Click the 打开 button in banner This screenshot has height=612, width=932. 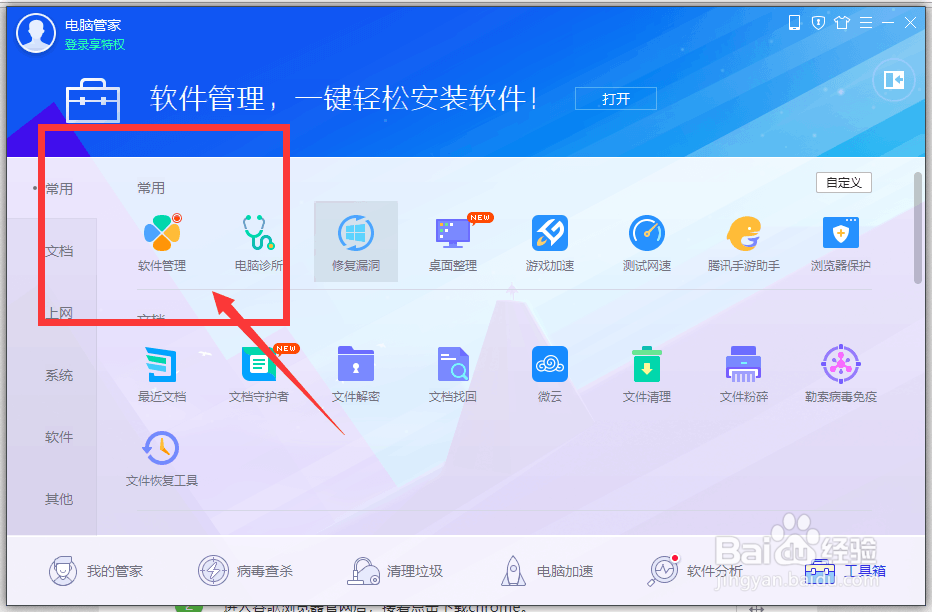pos(616,99)
